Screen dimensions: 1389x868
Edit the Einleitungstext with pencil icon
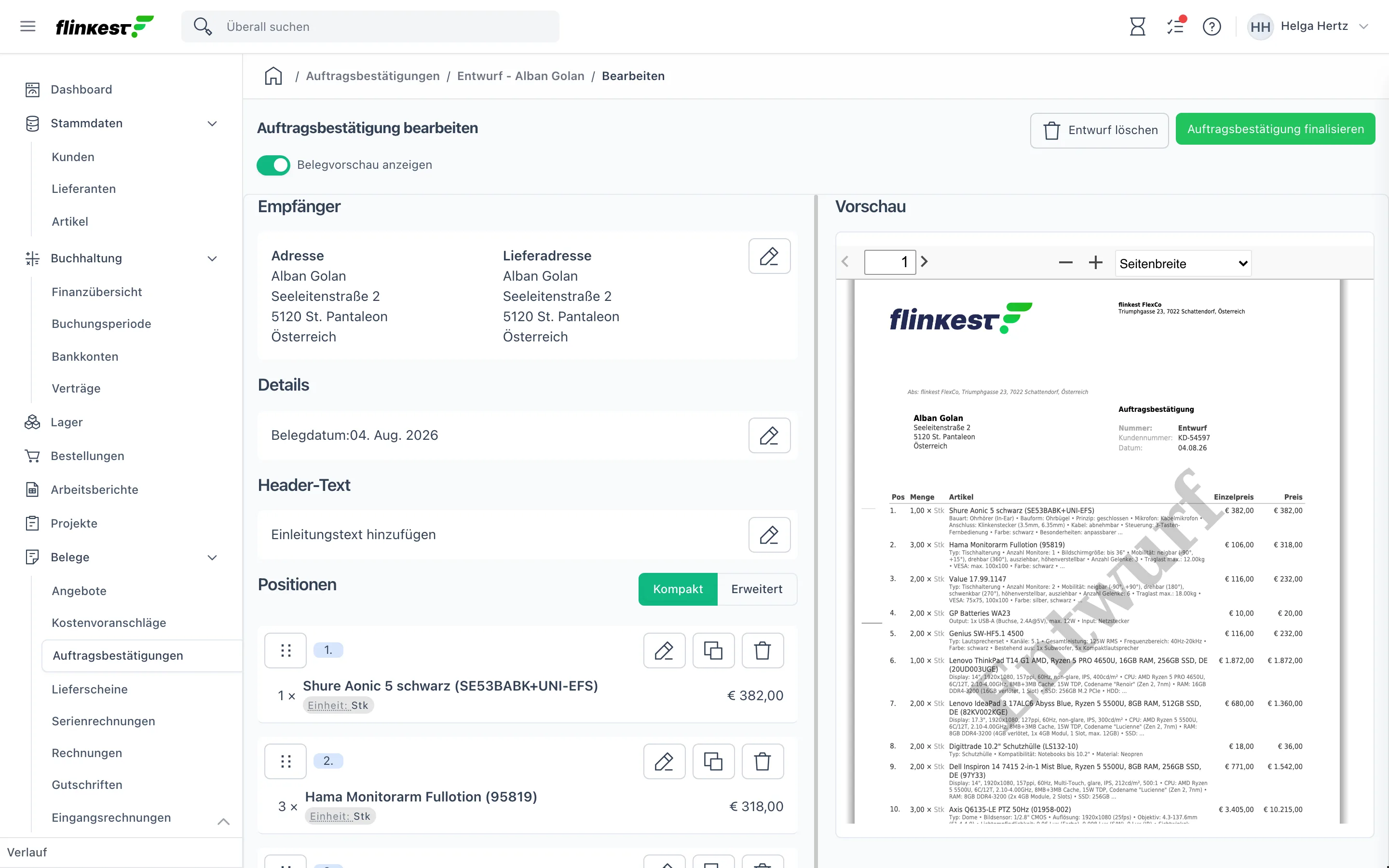pos(769,534)
